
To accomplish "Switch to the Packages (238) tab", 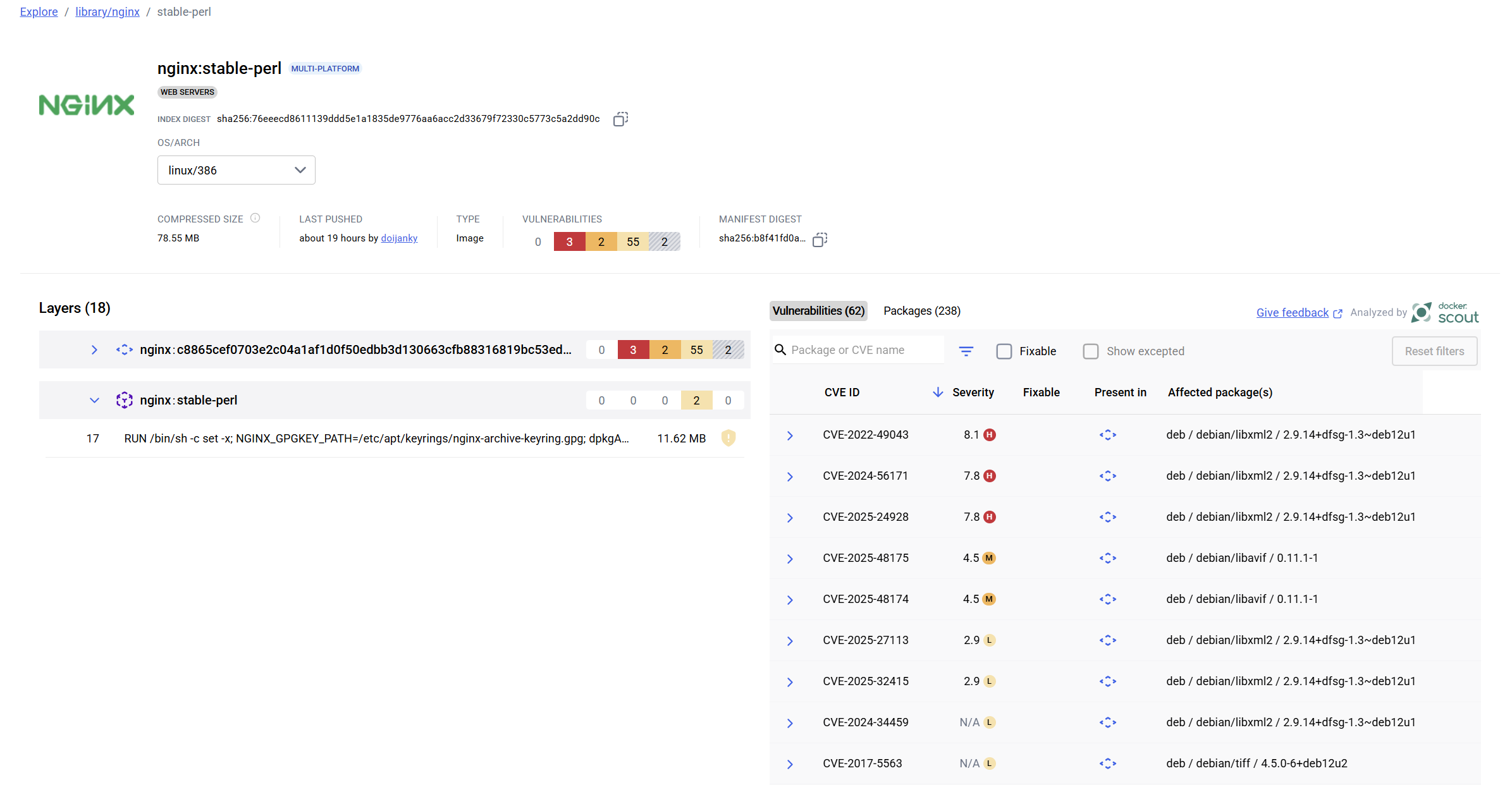I will coord(921,311).
